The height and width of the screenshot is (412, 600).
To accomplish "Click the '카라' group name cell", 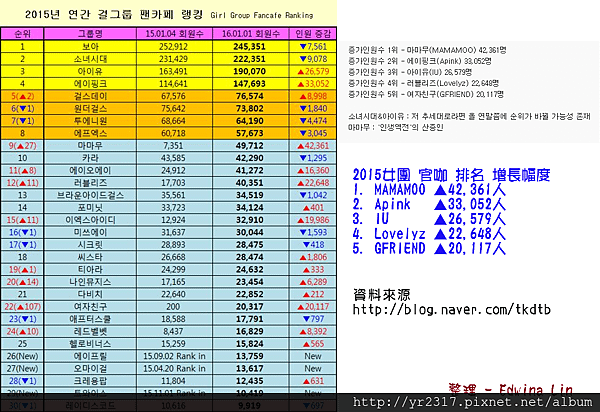I will pos(90,158).
